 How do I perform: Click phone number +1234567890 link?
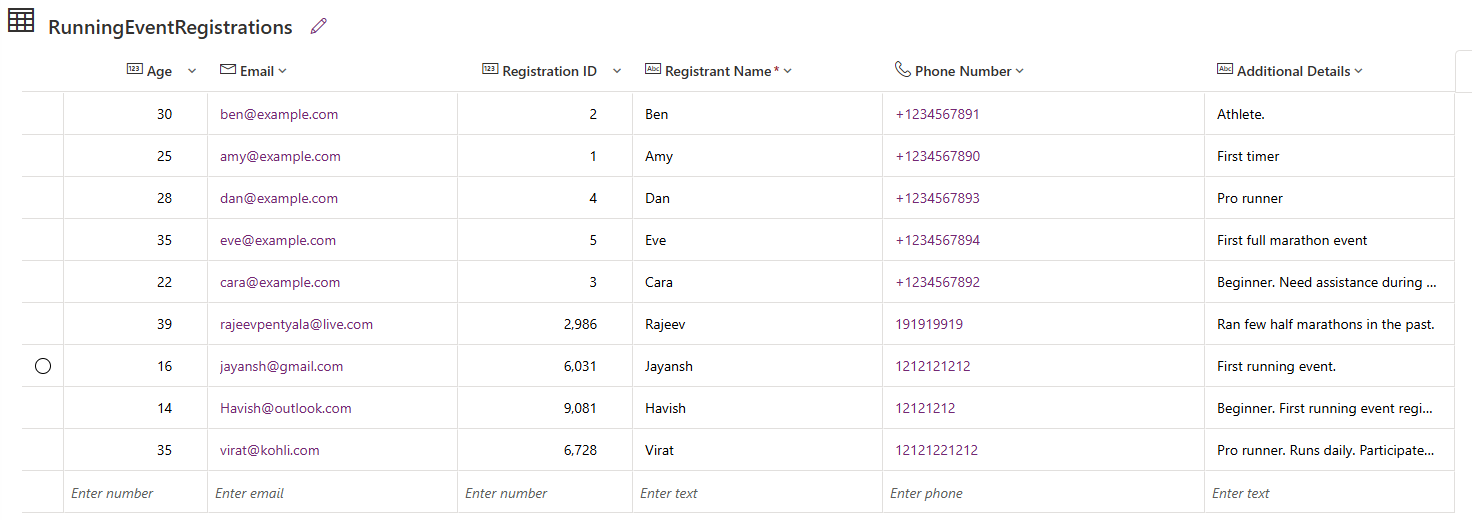pos(937,157)
